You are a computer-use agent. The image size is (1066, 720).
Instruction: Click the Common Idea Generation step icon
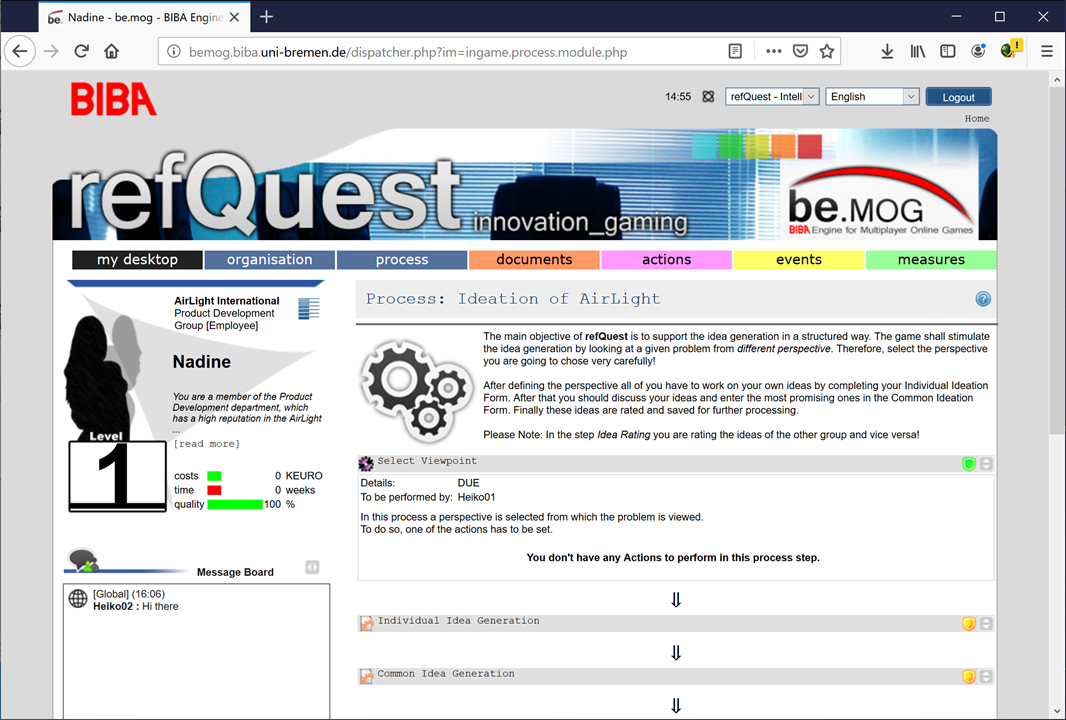click(x=366, y=676)
